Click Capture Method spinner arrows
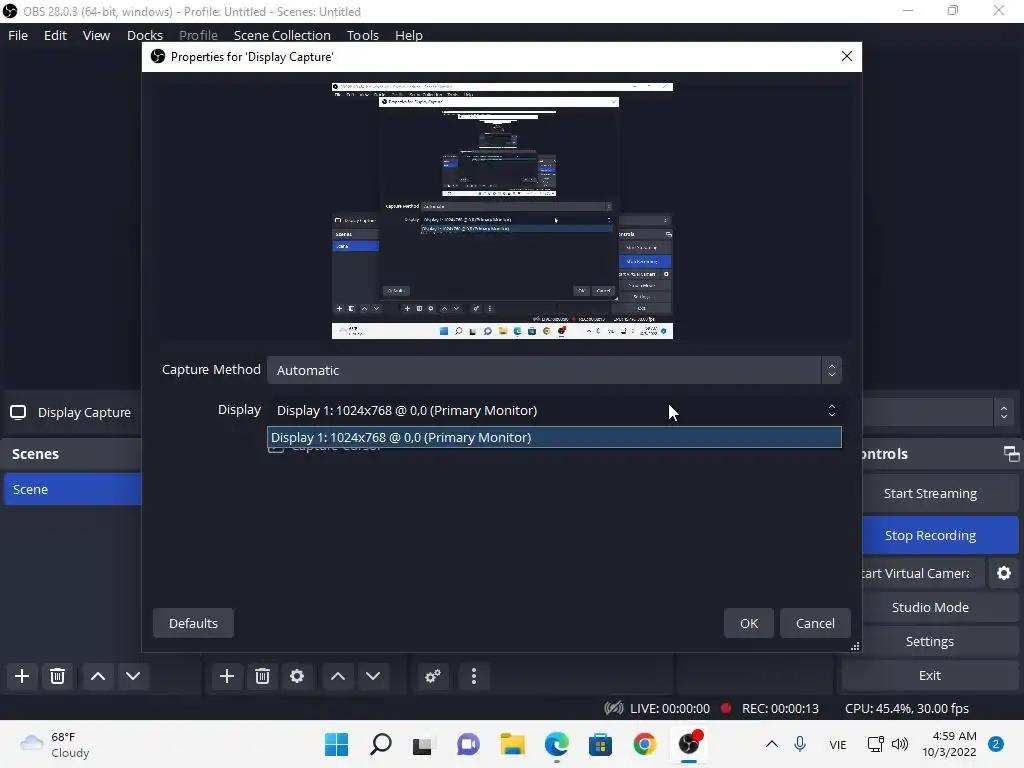Screen dimensions: 1024x768 coord(831,370)
